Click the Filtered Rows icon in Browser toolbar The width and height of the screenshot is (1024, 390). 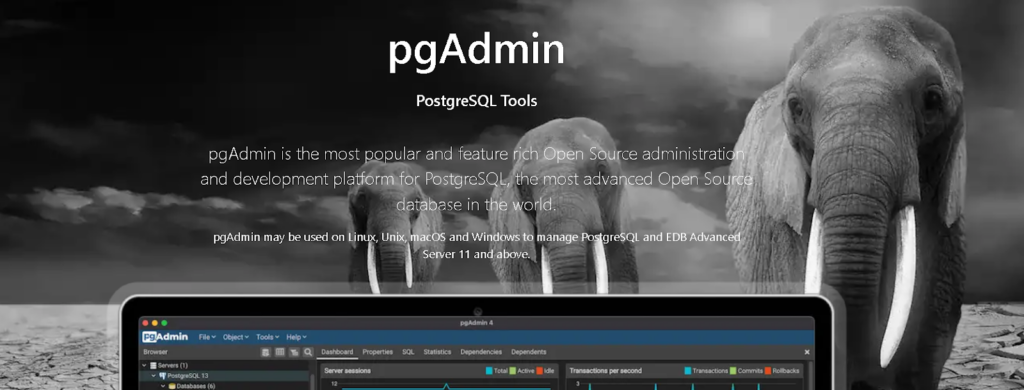[294, 352]
